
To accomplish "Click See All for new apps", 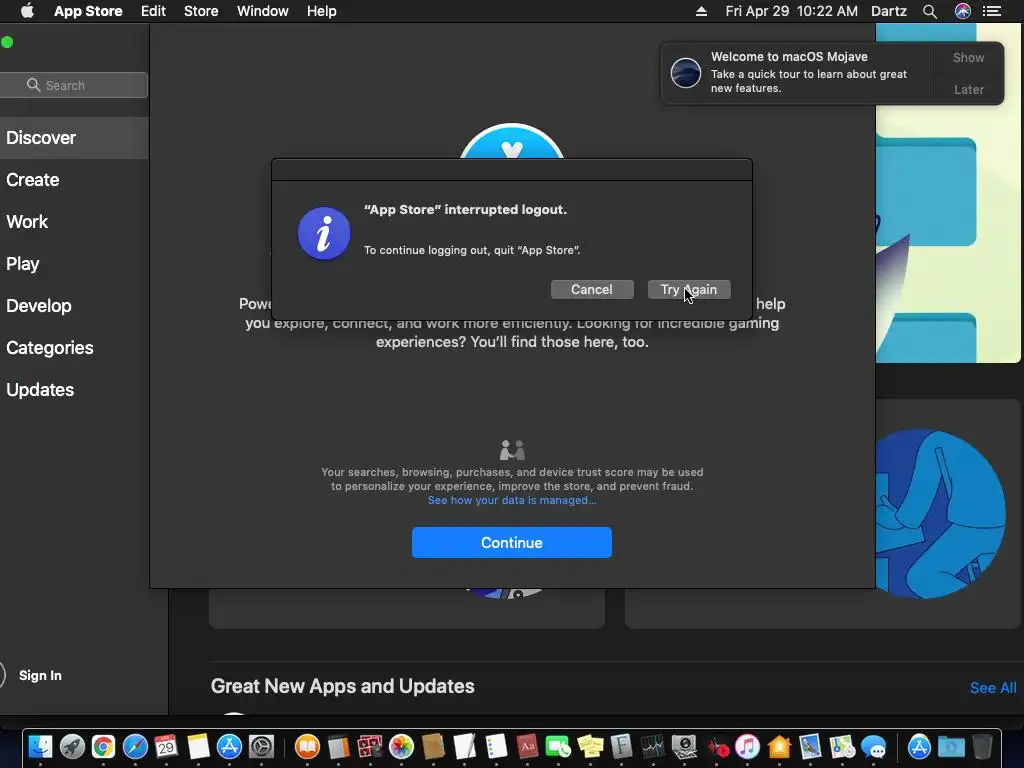I will click(x=993, y=688).
